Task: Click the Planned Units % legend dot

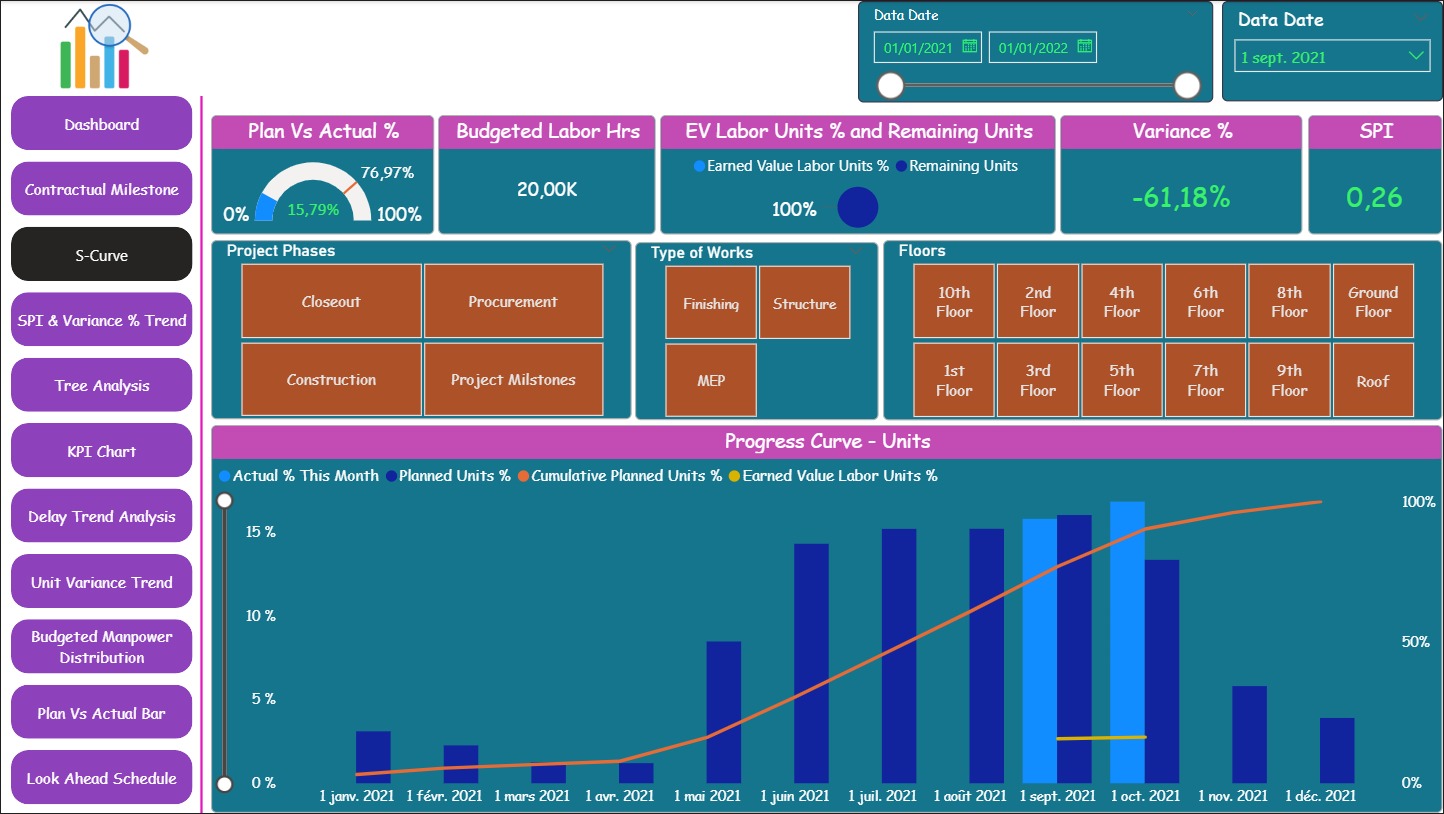Action: pos(390,476)
